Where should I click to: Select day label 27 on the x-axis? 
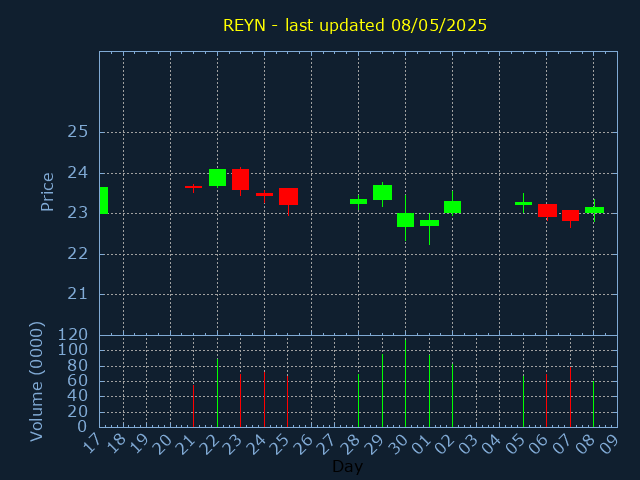coord(327,444)
